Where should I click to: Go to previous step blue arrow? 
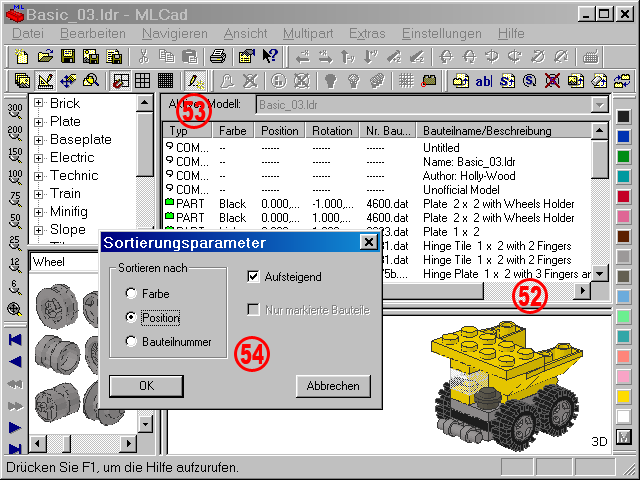click(x=15, y=362)
